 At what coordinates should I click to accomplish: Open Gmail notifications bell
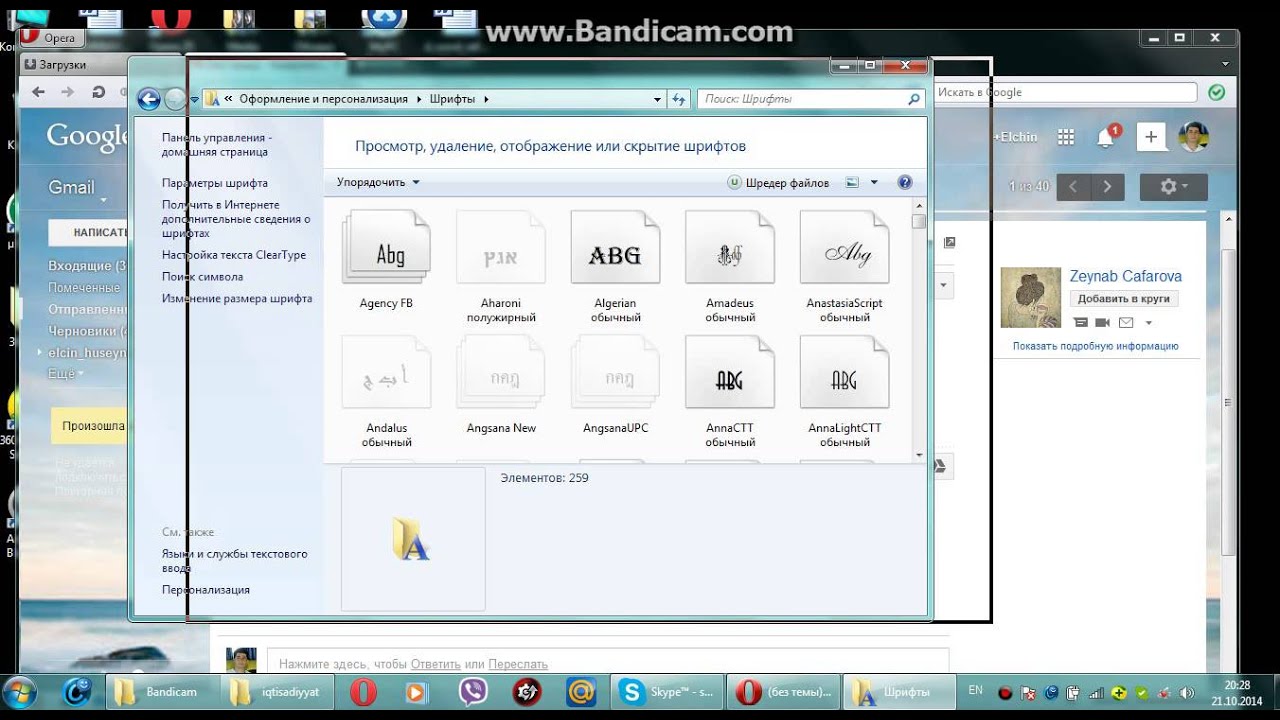pyautogui.click(x=1106, y=138)
